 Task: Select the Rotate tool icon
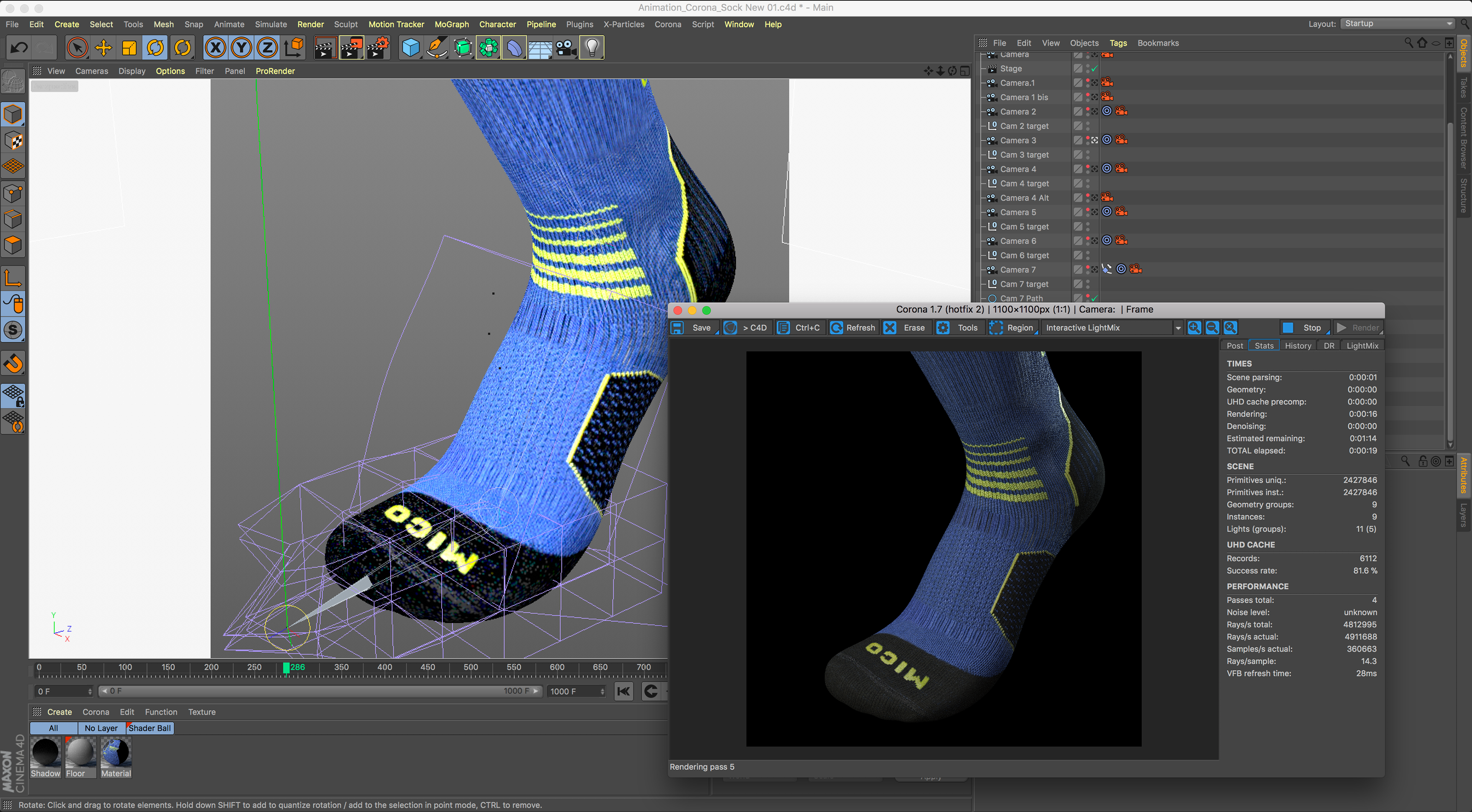click(155, 48)
